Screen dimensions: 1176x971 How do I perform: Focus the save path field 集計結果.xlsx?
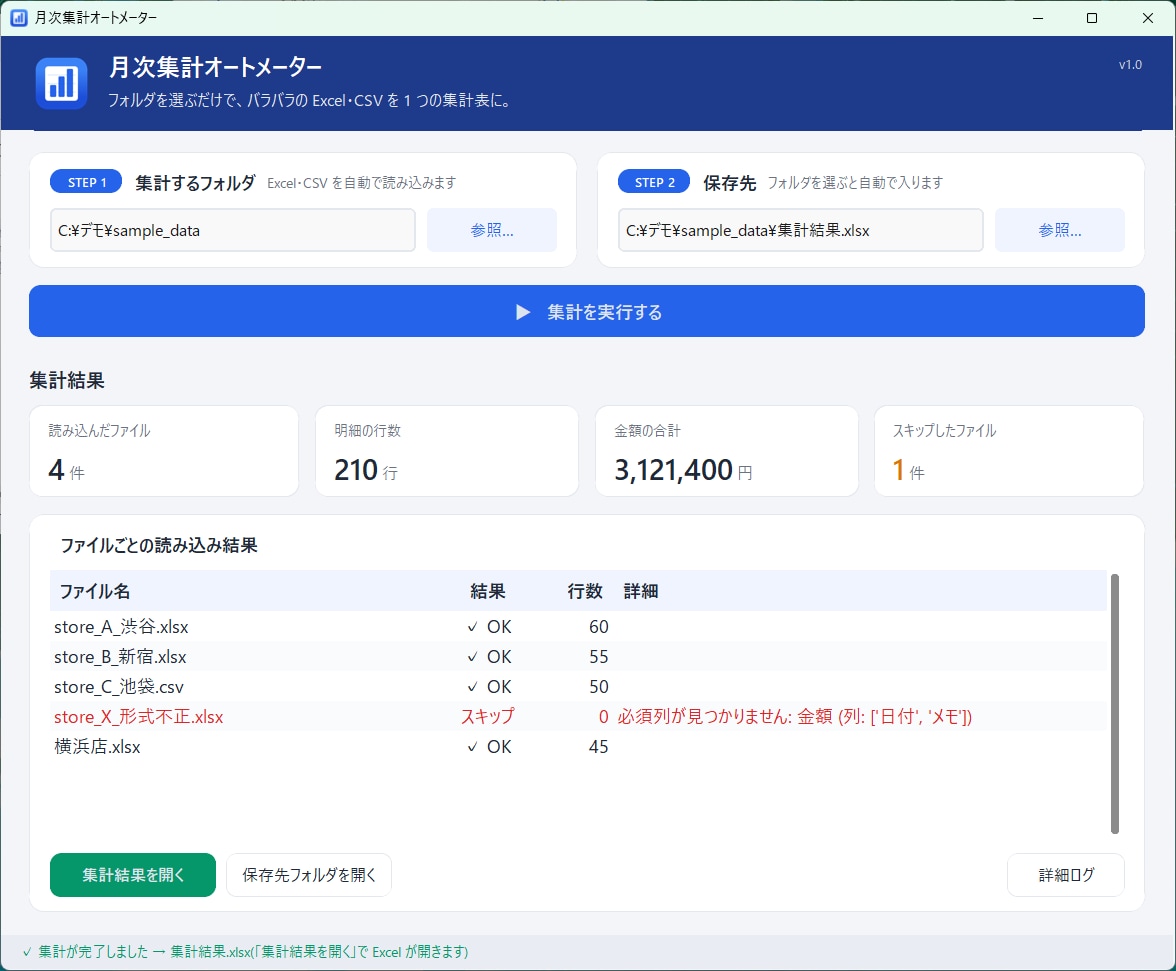(800, 230)
